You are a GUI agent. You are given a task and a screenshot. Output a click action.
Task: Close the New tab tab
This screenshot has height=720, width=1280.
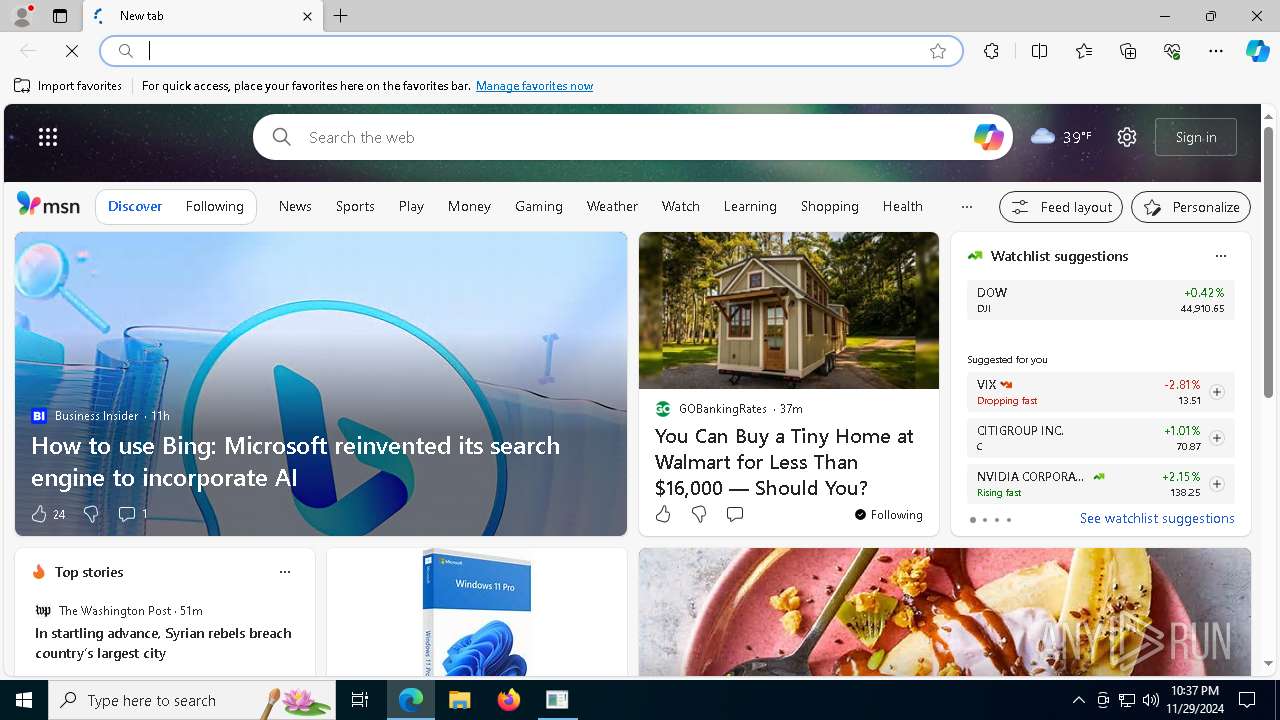(308, 16)
